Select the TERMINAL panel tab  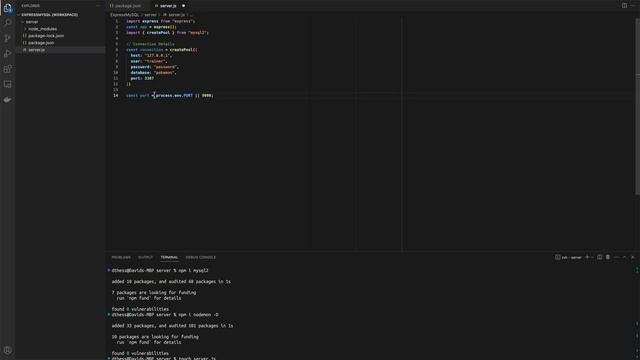pyautogui.click(x=169, y=257)
